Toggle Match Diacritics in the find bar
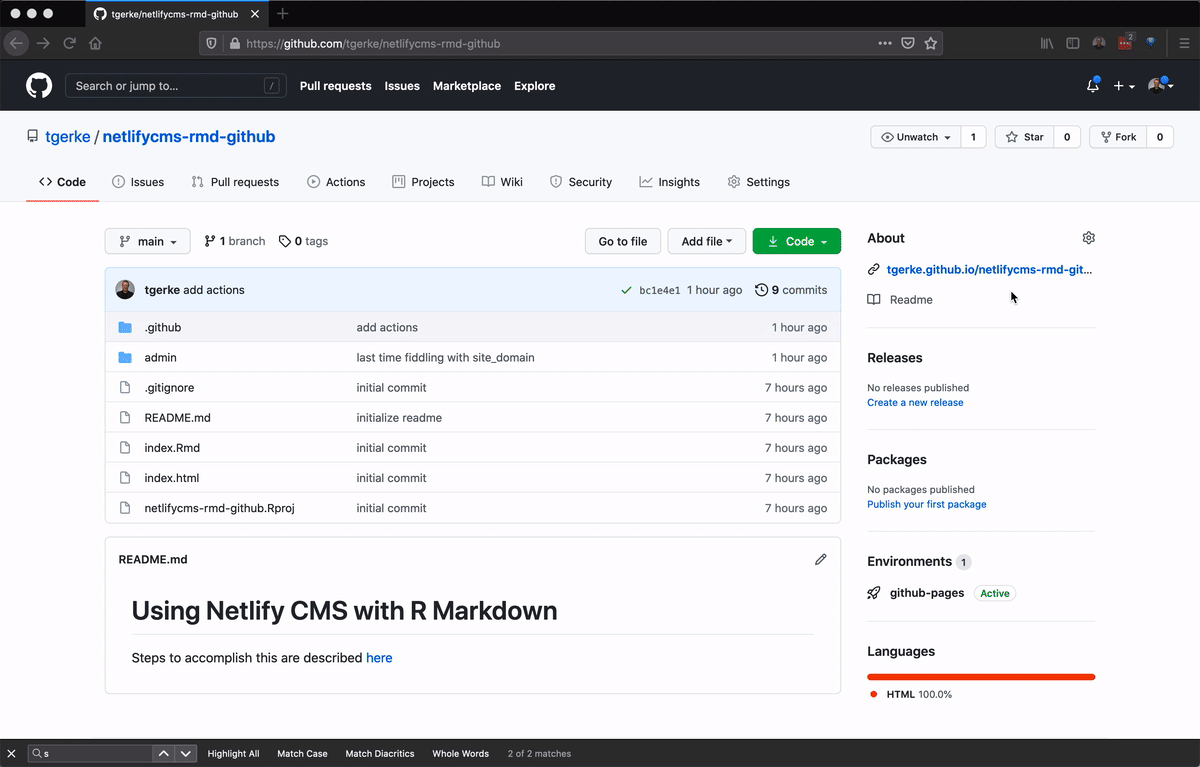Image resolution: width=1200 pixels, height=767 pixels. click(x=379, y=753)
